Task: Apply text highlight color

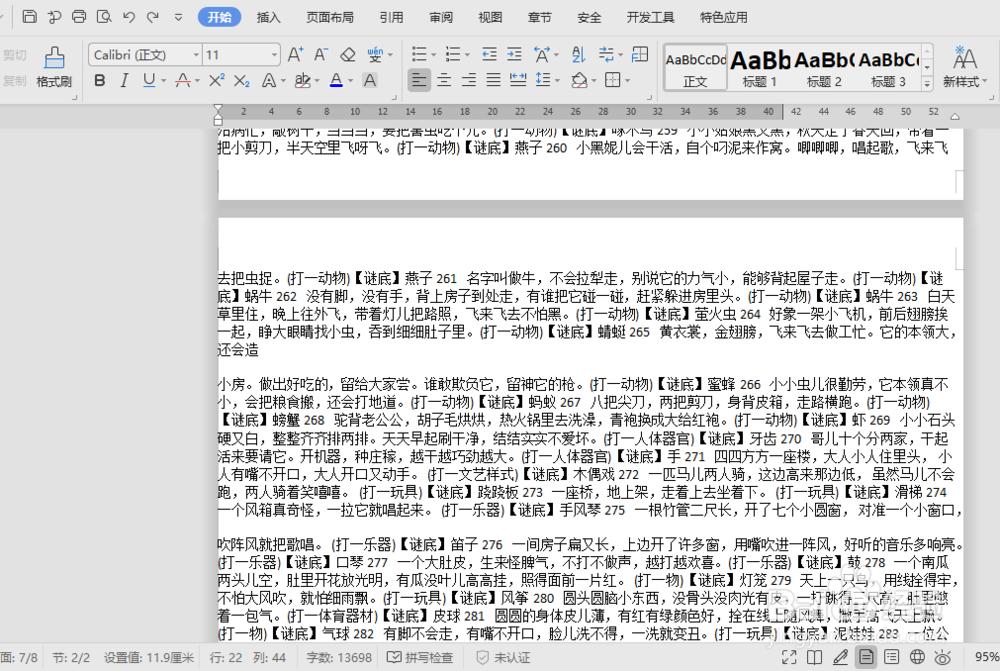Action: point(302,80)
